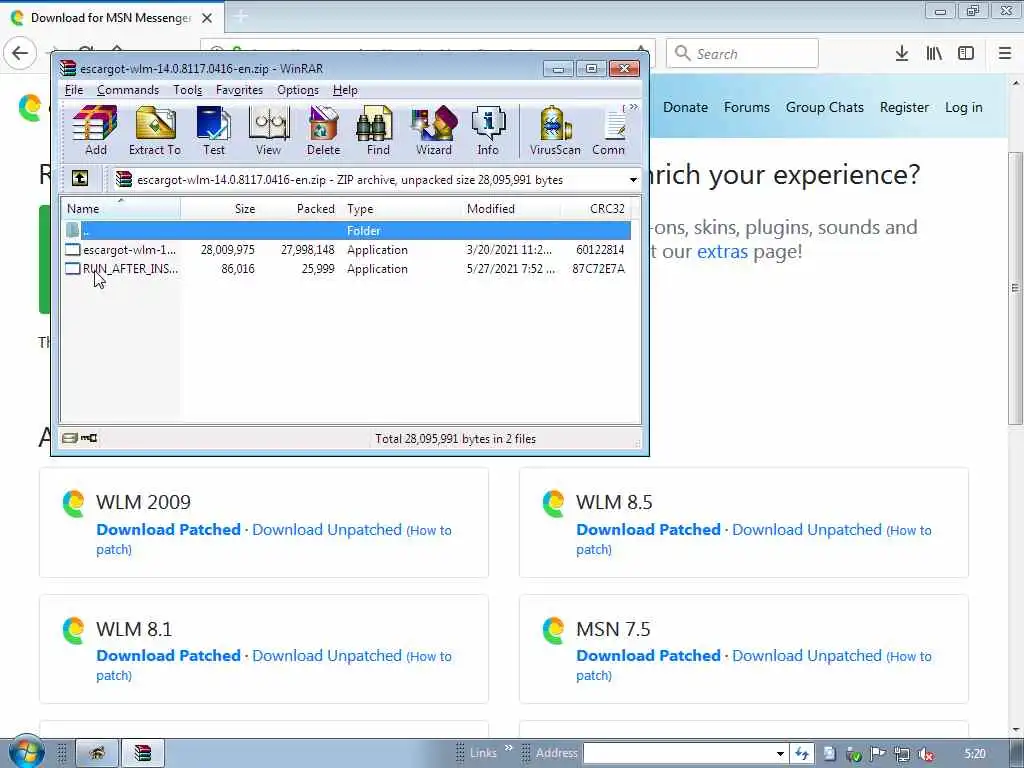Open the Donate link
The width and height of the screenshot is (1024, 768).
point(685,107)
